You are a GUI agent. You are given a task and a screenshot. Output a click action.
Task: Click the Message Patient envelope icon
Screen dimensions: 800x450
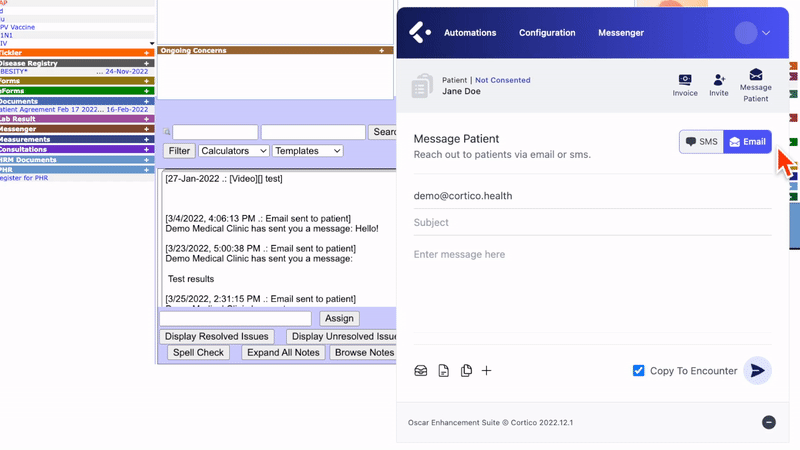[756, 75]
